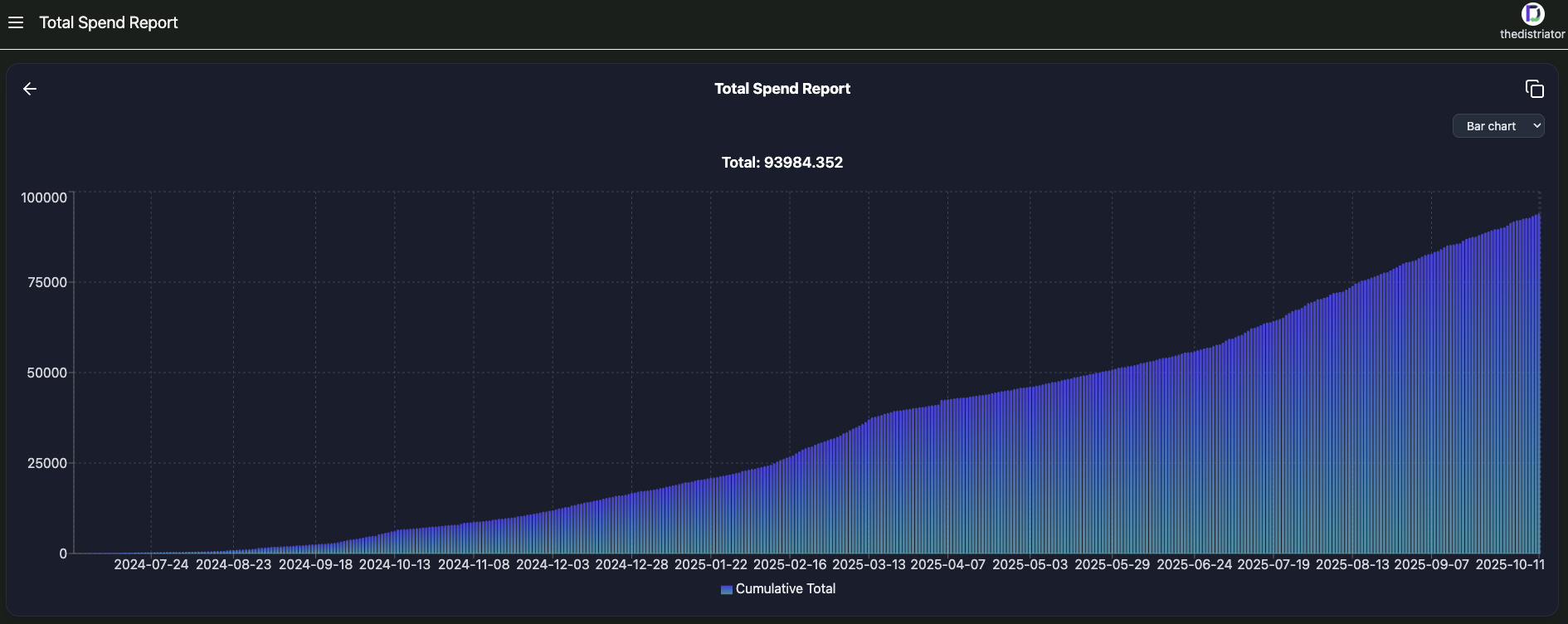Click the copy report icon
Viewport: 1568px width, 624px height.
coord(1534,89)
